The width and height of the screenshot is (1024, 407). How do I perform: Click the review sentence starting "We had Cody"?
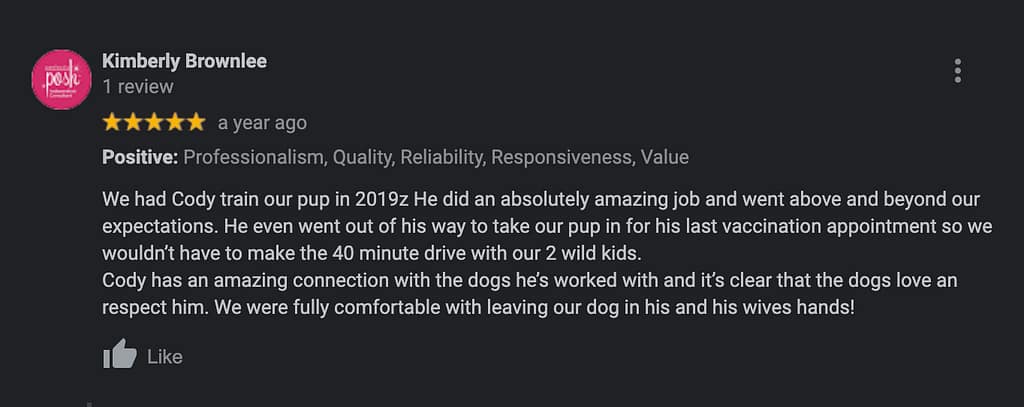pyautogui.click(x=540, y=199)
